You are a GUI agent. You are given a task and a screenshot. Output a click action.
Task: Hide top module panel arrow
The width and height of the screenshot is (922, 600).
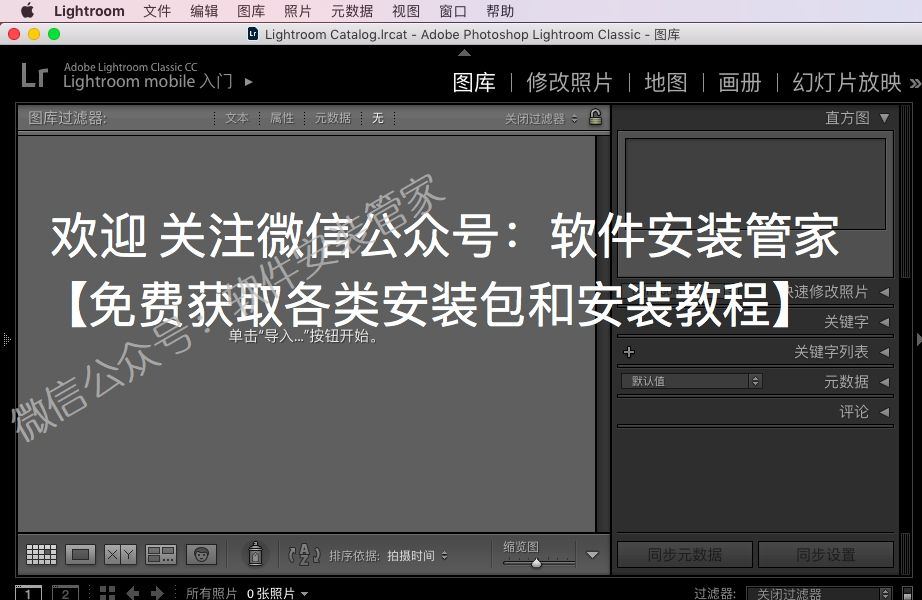[464, 53]
